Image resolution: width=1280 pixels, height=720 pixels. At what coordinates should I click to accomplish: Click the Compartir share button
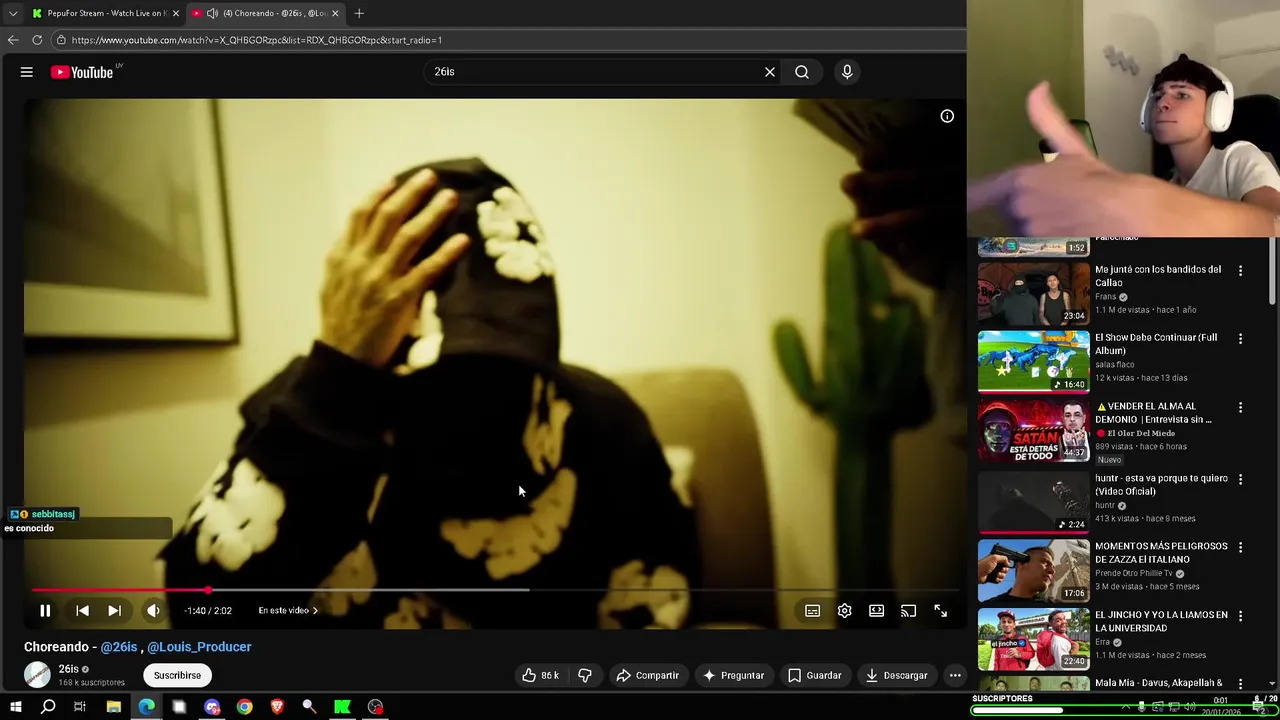coord(647,675)
